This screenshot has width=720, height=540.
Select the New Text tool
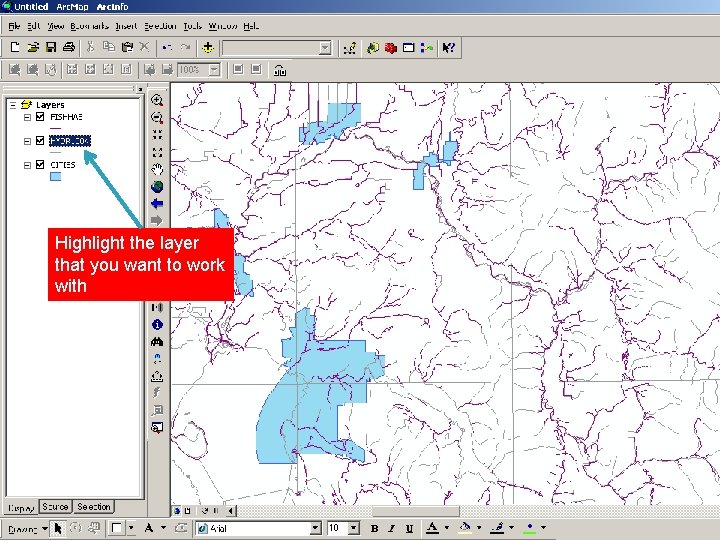pos(149,529)
